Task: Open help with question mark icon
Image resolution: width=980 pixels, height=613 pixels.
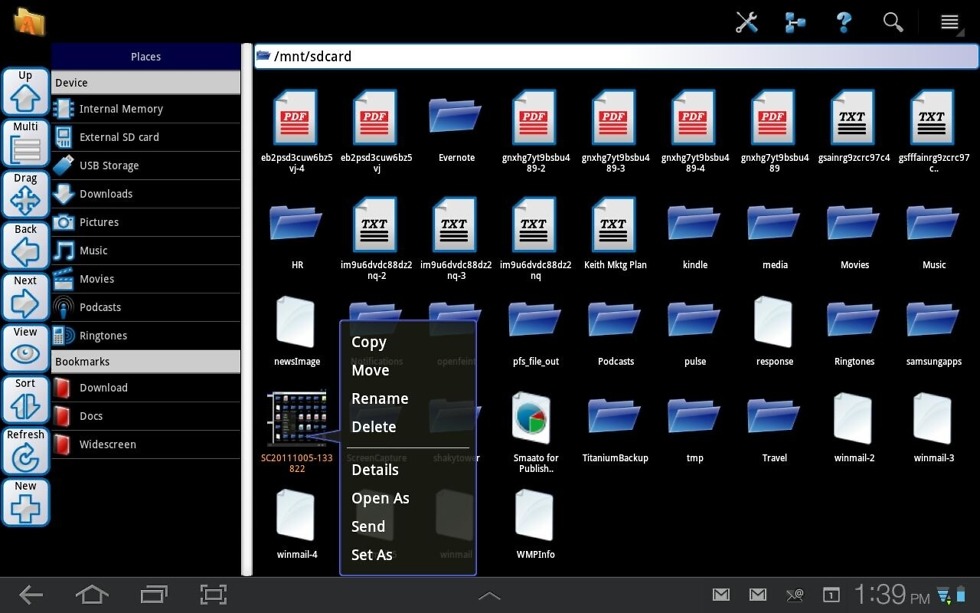Action: [x=844, y=22]
